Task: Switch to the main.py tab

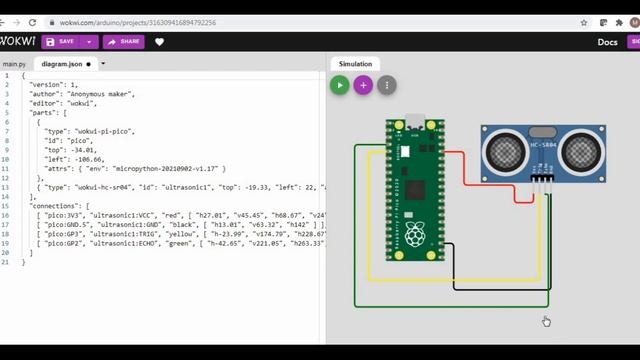Action: pos(14,64)
